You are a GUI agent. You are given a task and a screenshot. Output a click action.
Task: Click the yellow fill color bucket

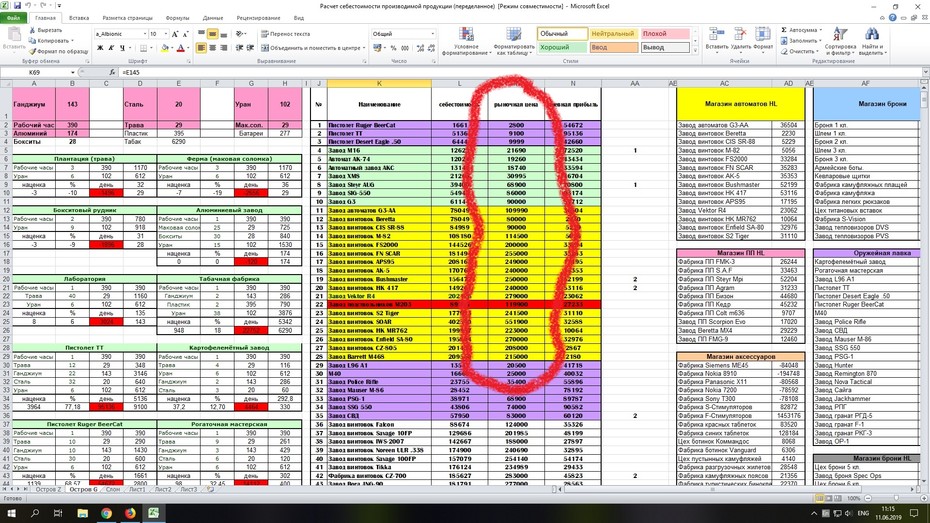point(165,48)
